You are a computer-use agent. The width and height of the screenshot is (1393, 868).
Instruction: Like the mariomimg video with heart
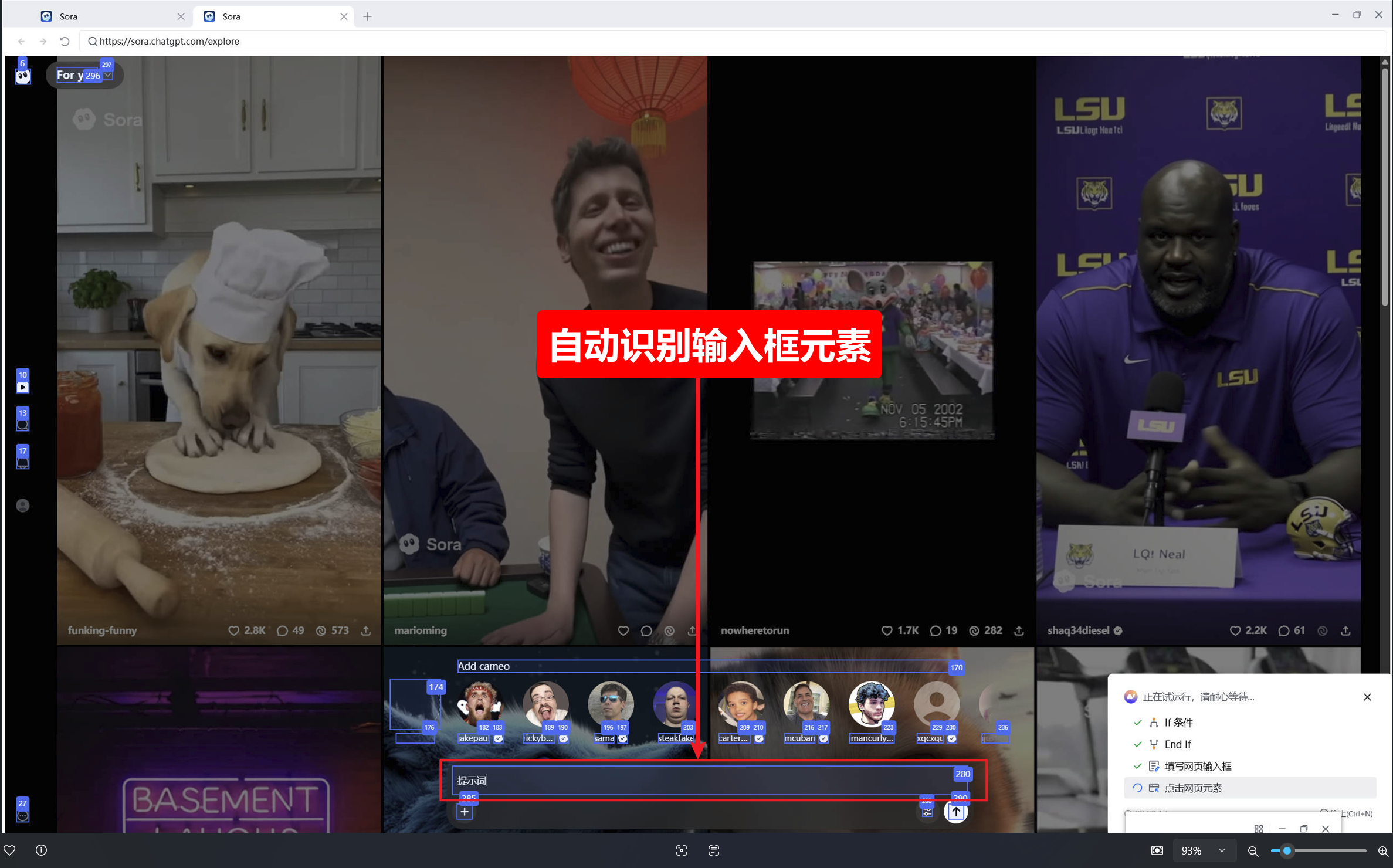pyautogui.click(x=623, y=630)
